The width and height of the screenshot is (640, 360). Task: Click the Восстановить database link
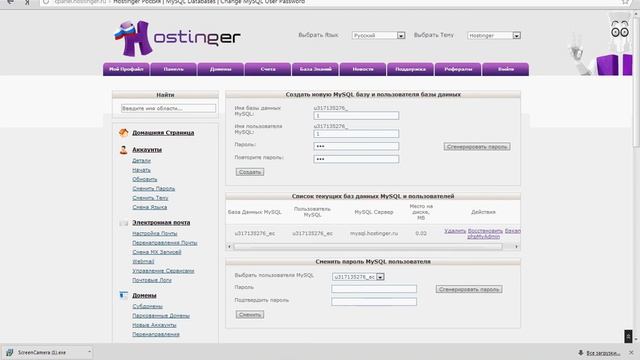(x=485, y=231)
